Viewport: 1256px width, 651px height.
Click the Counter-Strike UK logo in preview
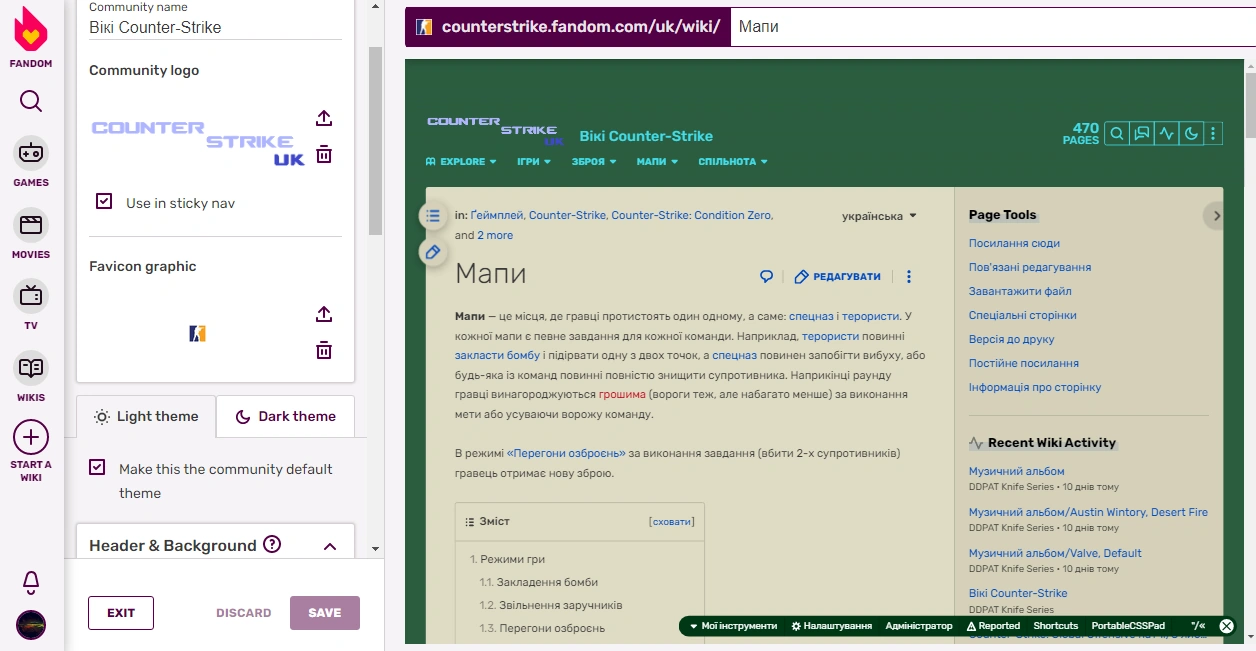[x=495, y=132]
